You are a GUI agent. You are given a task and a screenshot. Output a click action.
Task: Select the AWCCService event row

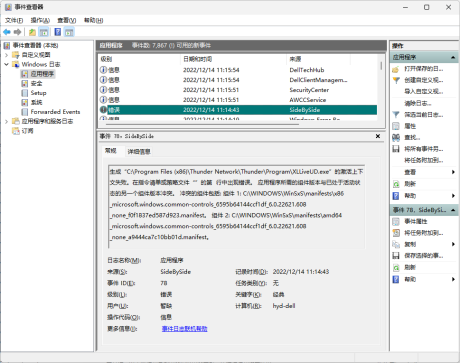[238, 100]
